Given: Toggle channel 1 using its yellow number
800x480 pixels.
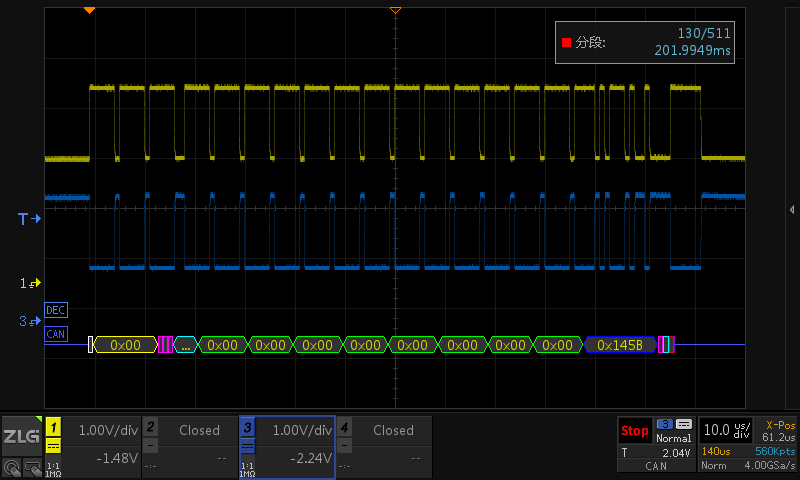Looking at the screenshot, I should [54, 427].
